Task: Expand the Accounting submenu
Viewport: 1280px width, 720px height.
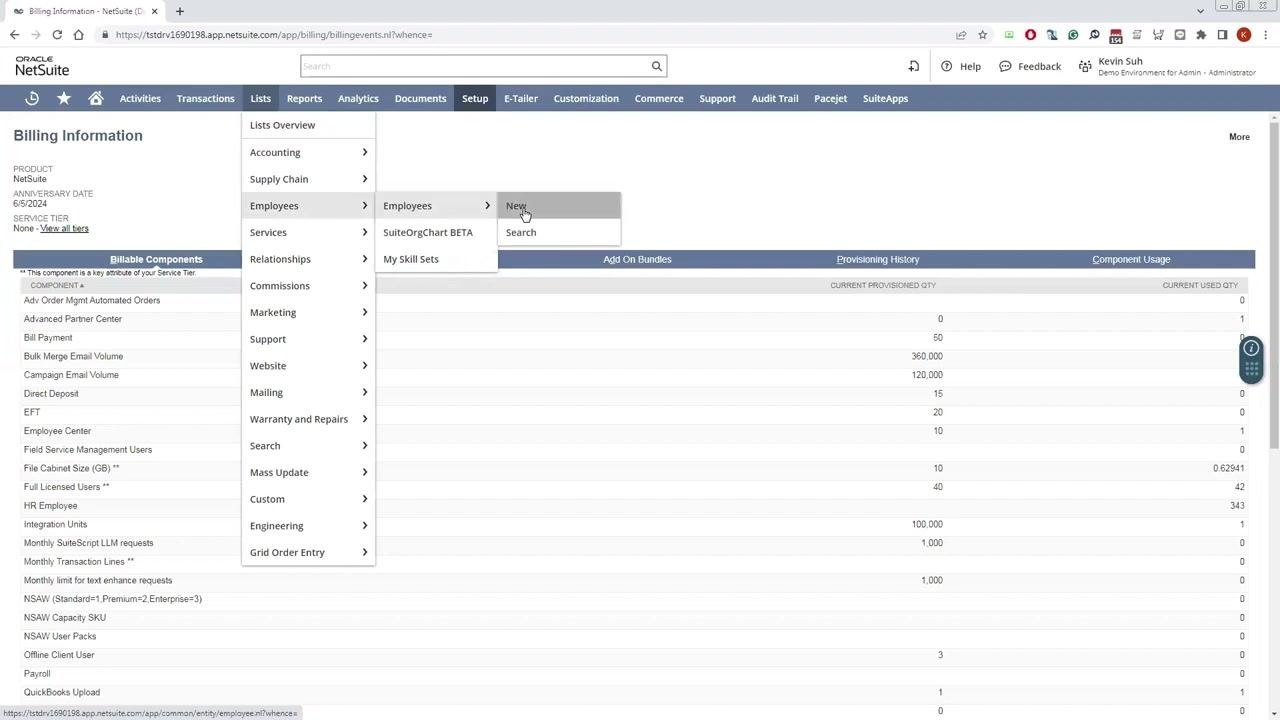Action: tap(308, 152)
